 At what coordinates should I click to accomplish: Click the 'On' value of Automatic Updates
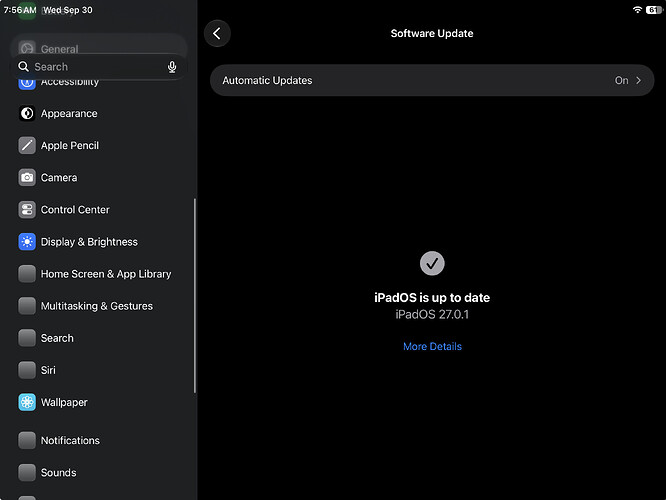tap(621, 80)
